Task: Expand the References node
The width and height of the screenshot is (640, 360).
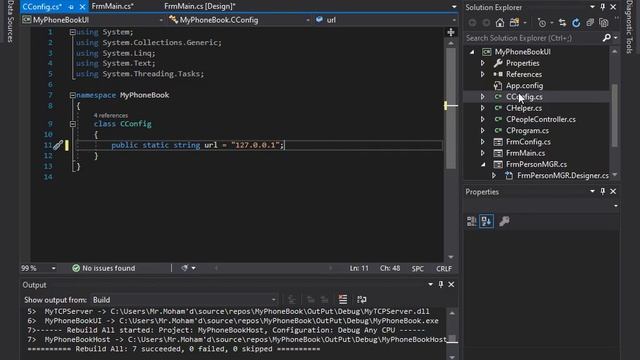Action: coord(482,74)
